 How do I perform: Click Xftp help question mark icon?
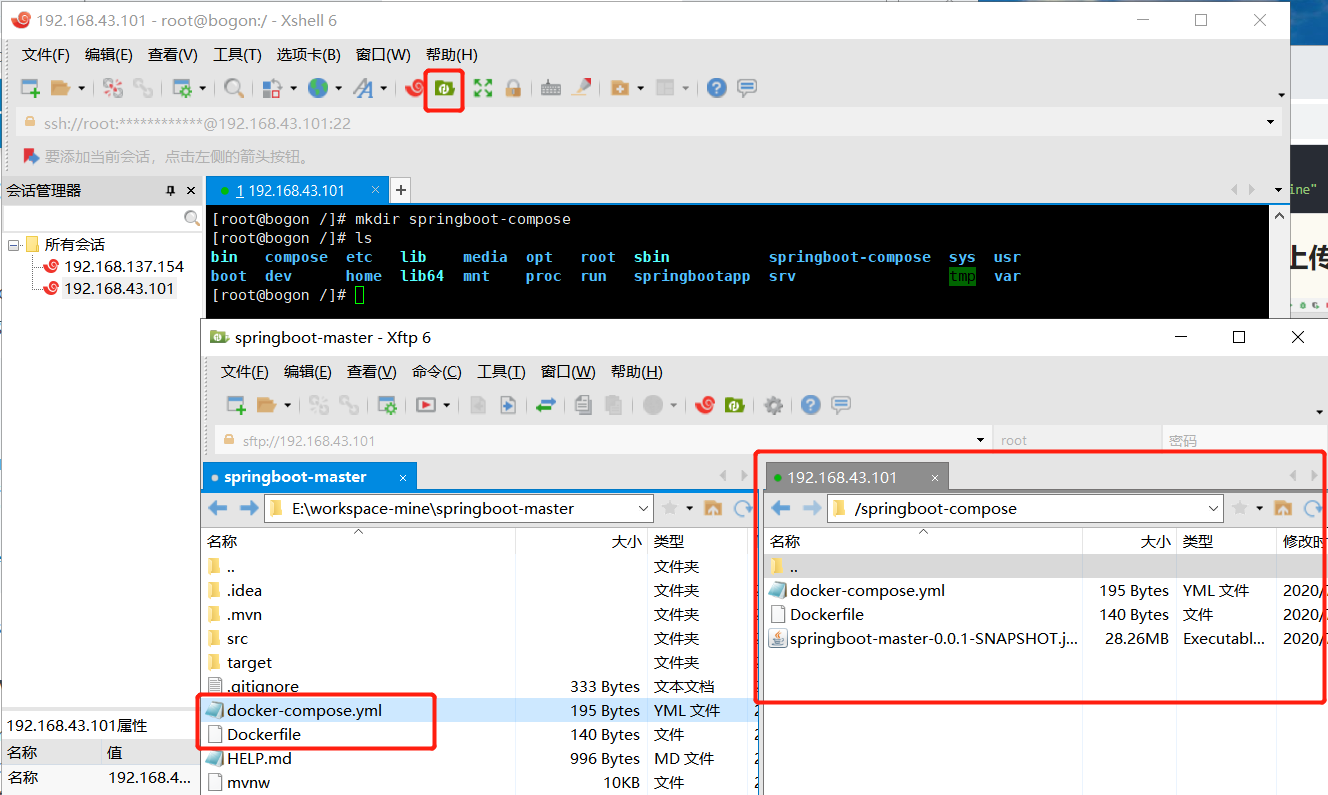[x=811, y=405]
